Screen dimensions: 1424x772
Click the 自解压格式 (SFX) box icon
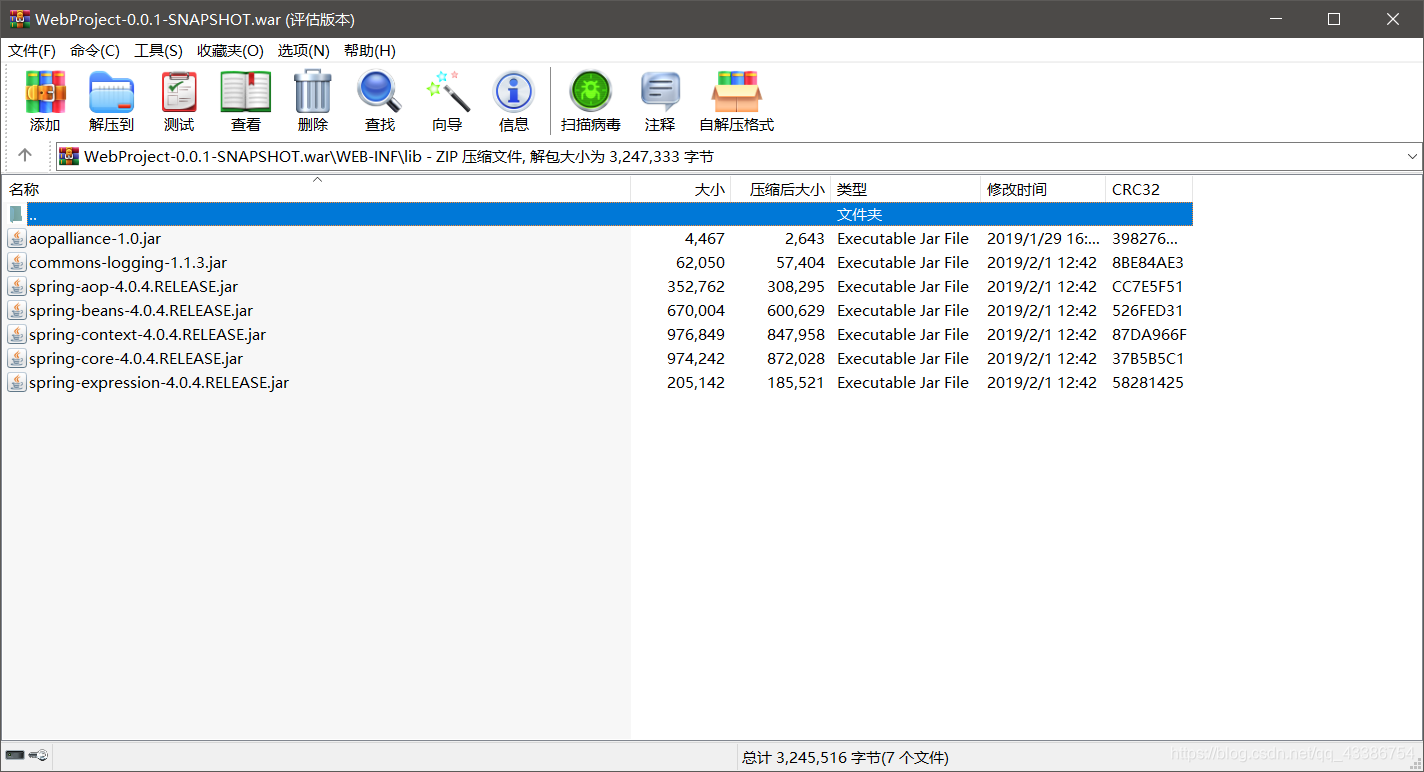point(736,92)
